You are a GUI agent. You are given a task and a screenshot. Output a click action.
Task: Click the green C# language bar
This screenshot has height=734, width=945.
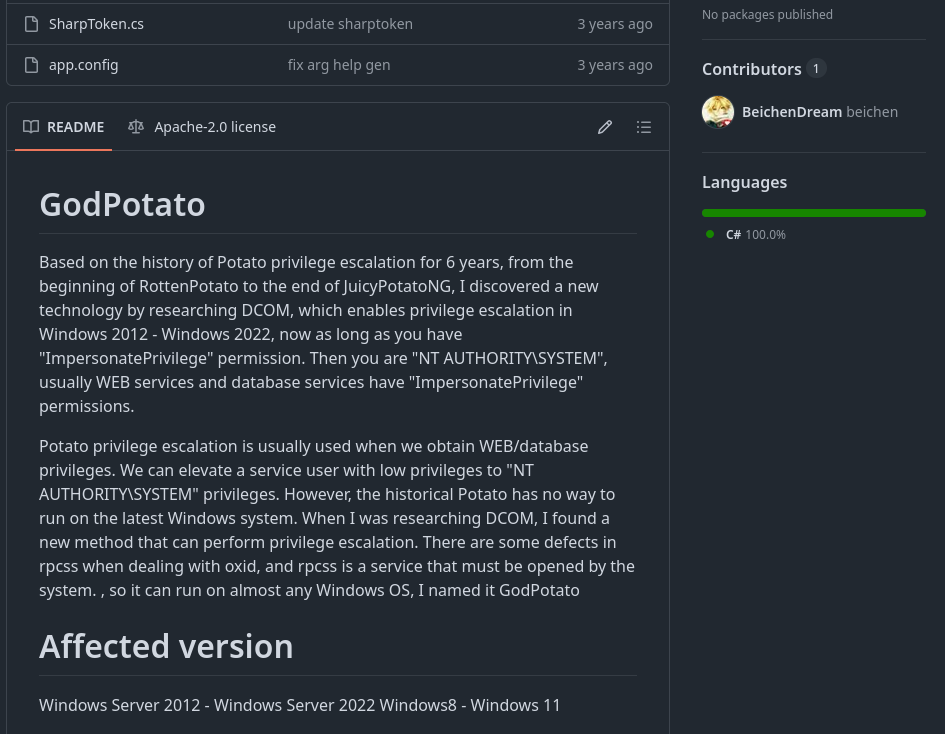coord(814,213)
